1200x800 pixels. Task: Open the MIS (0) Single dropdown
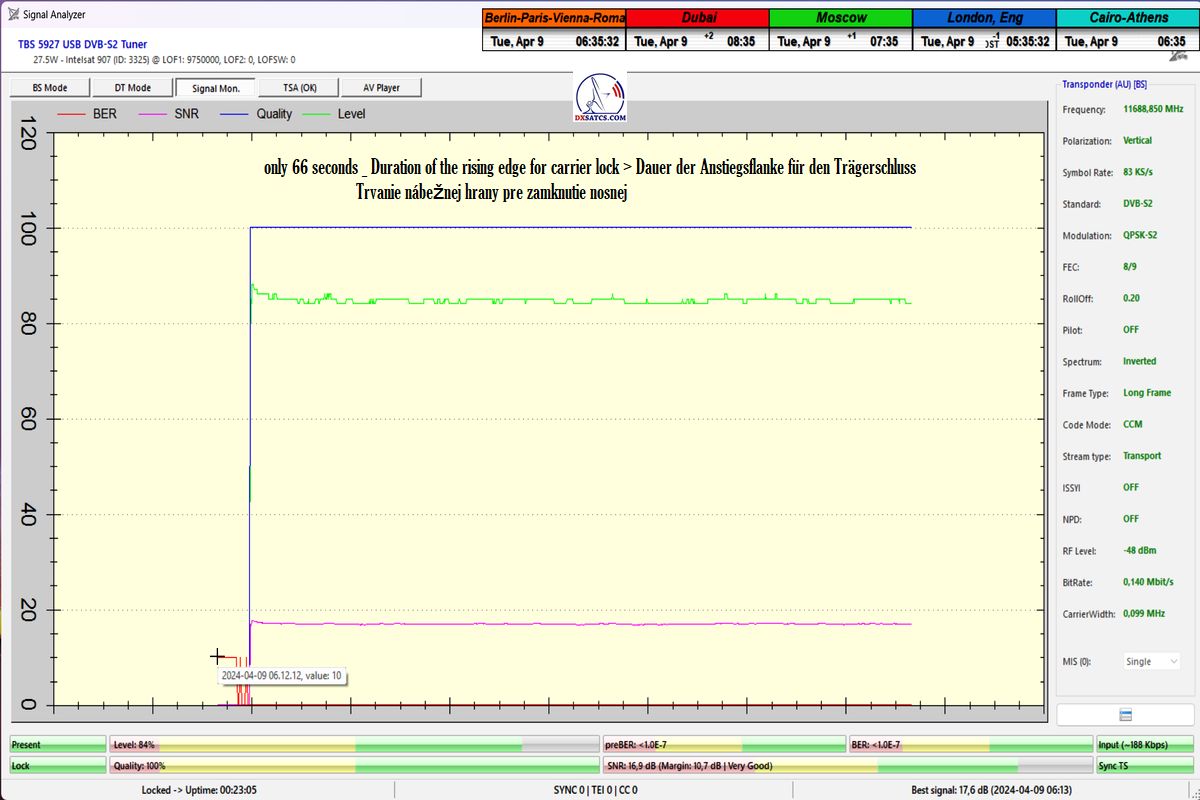(x=1151, y=662)
